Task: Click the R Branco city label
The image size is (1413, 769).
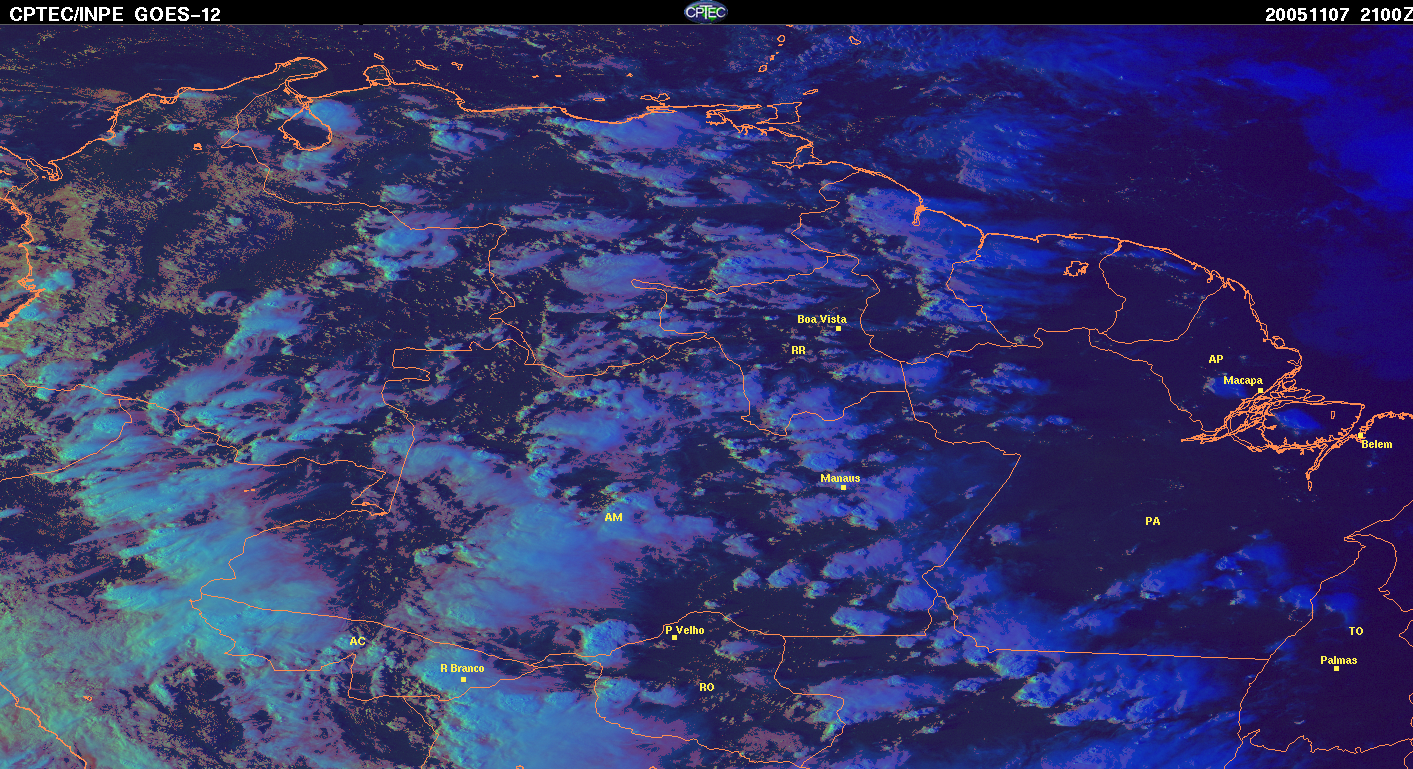Action: (x=462, y=668)
